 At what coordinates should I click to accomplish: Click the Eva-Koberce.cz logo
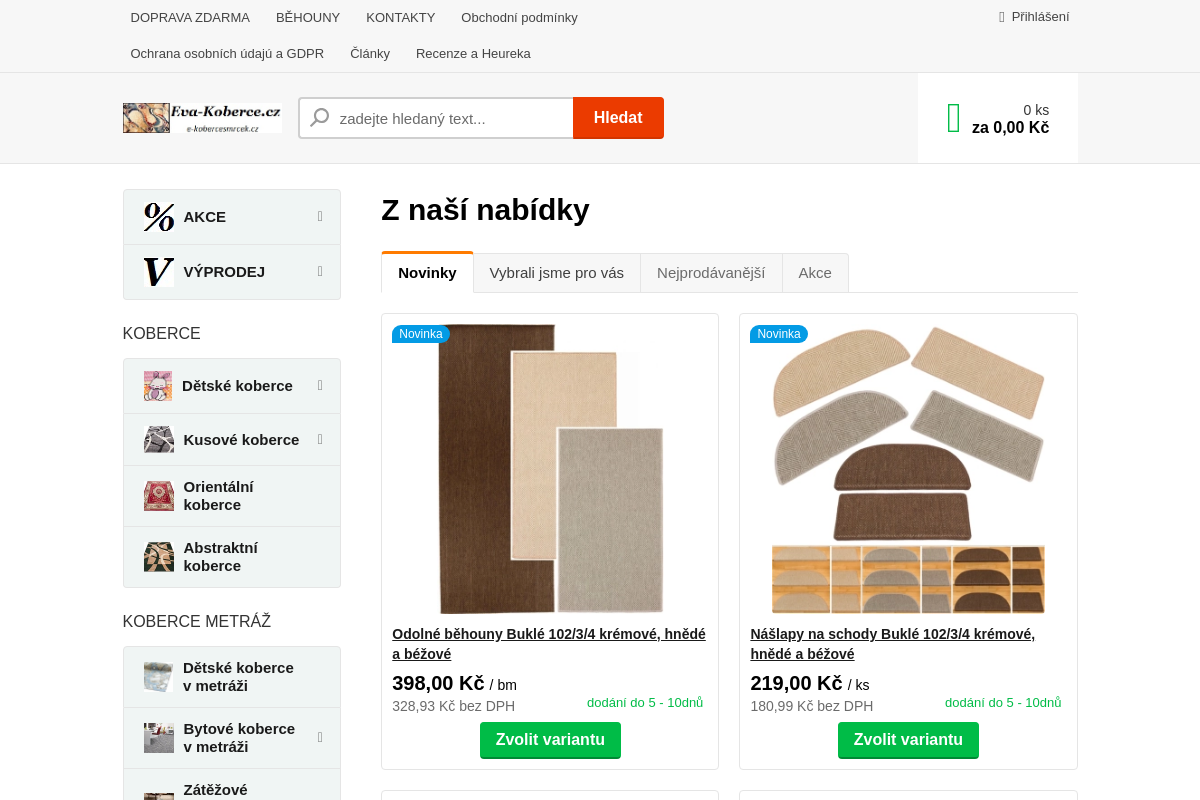coord(202,118)
